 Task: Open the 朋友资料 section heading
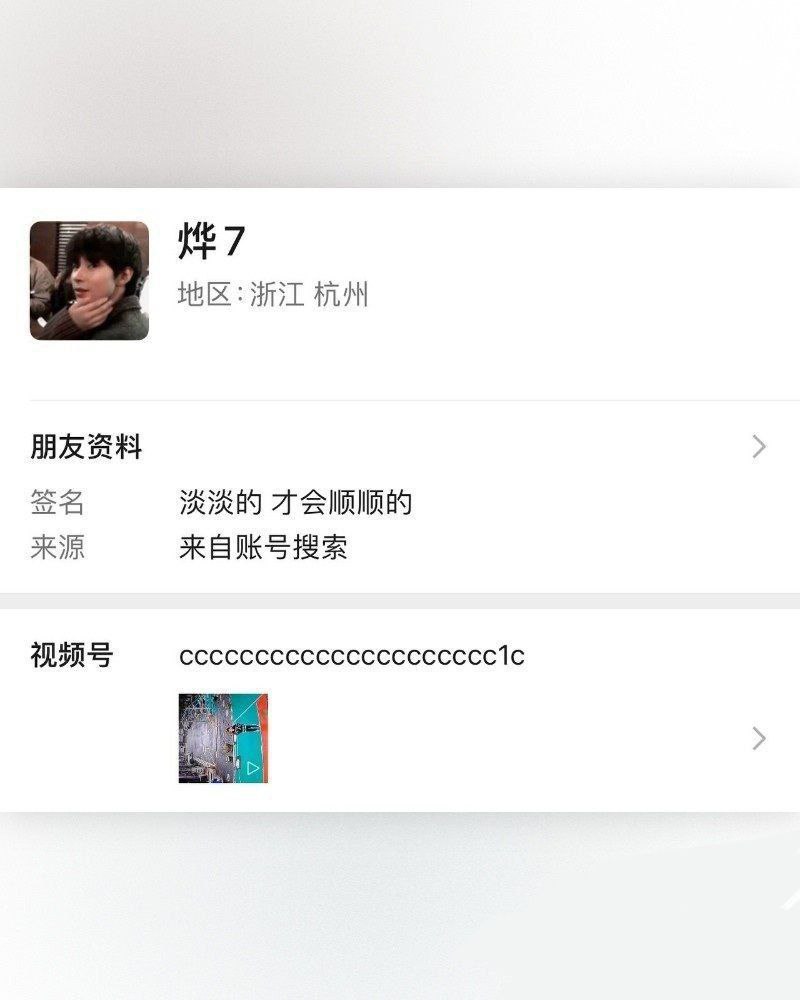(x=86, y=446)
